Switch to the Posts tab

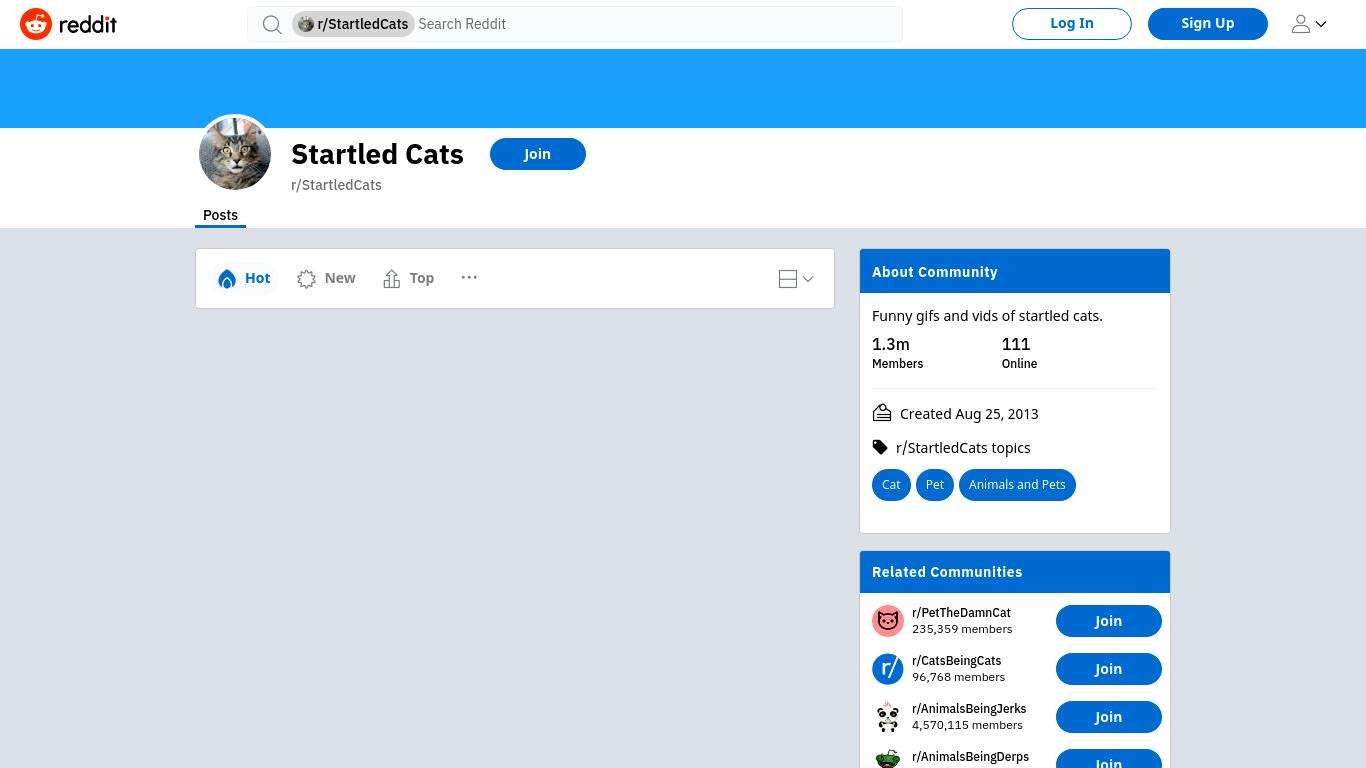pyautogui.click(x=220, y=215)
